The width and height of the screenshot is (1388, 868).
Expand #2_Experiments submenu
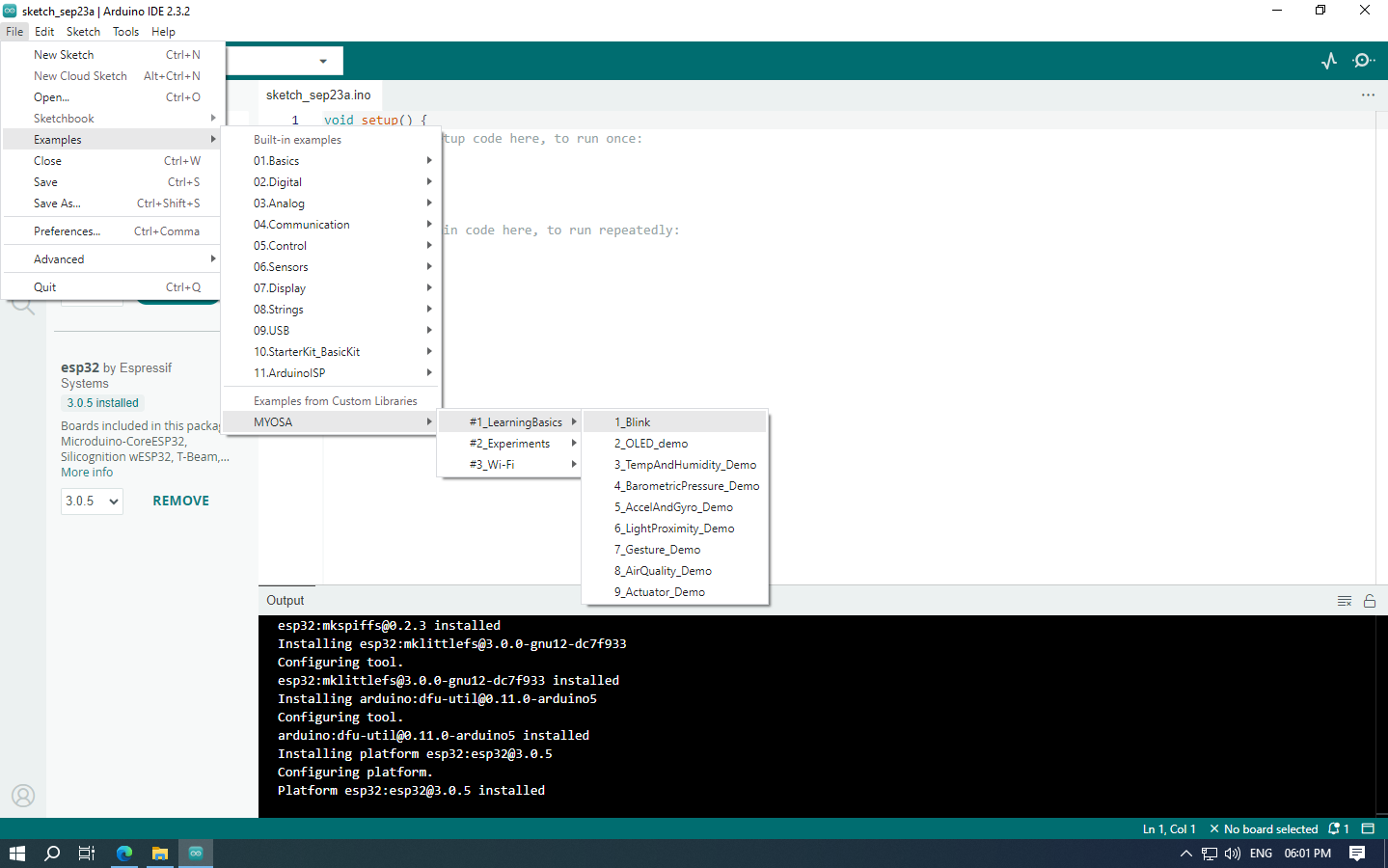coord(510,444)
